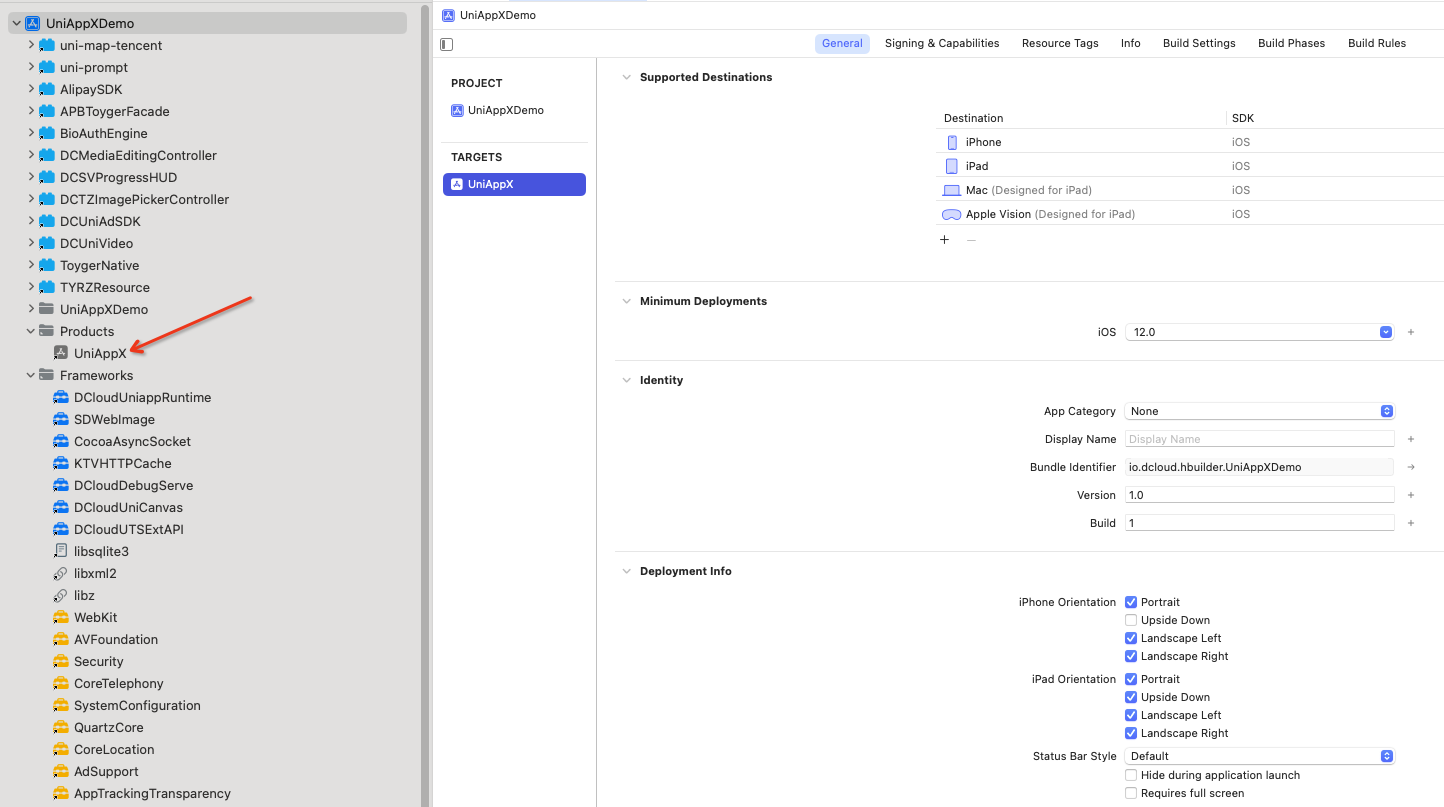Click the plus button beside iOS deployment

coord(1411,332)
